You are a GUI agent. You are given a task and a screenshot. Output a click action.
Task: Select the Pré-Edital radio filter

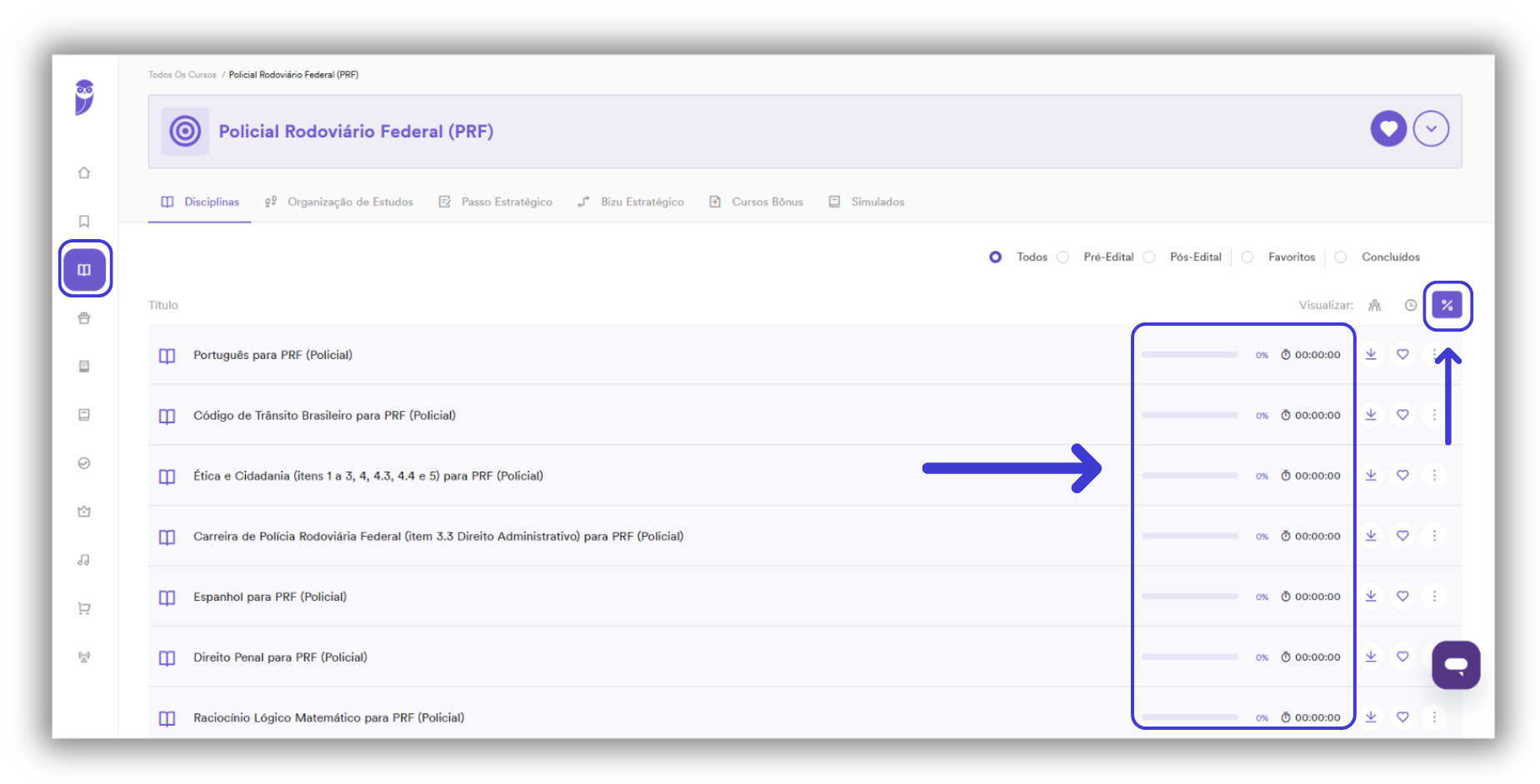1063,257
